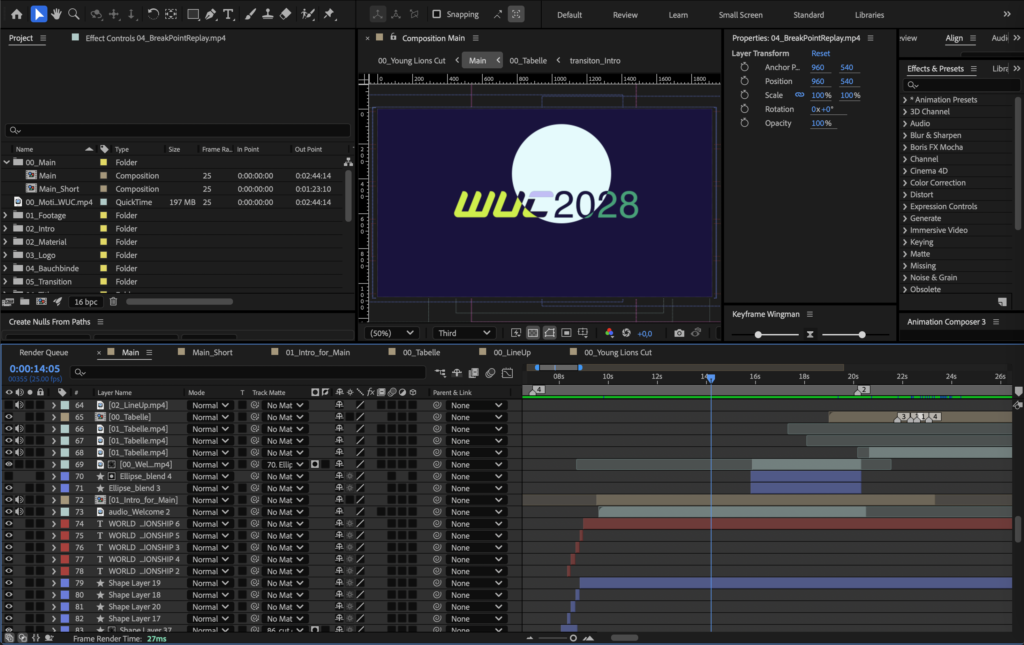Expand the 01_Footage folder in Project
Screen dimensions: 1024x645
(7, 215)
